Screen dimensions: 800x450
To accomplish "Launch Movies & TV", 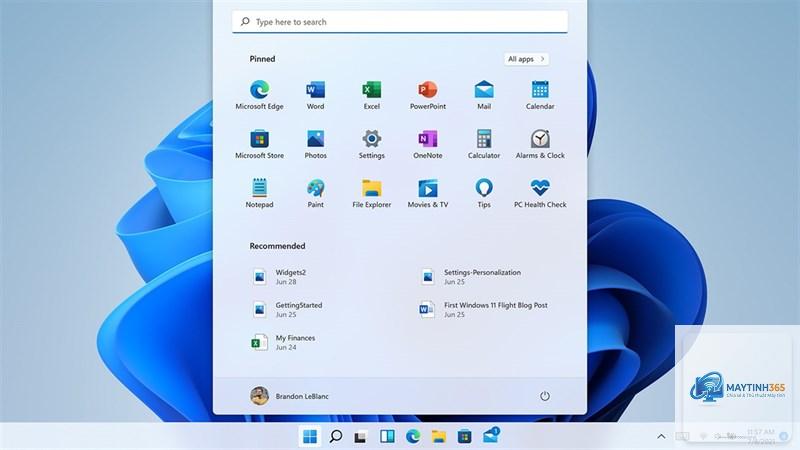I will pos(428,193).
